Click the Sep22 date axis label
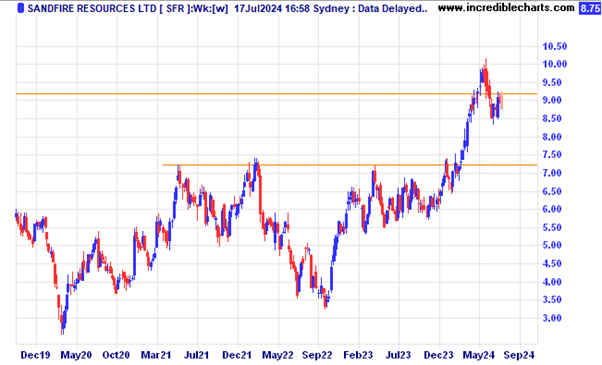The height and width of the screenshot is (365, 602). (x=317, y=355)
